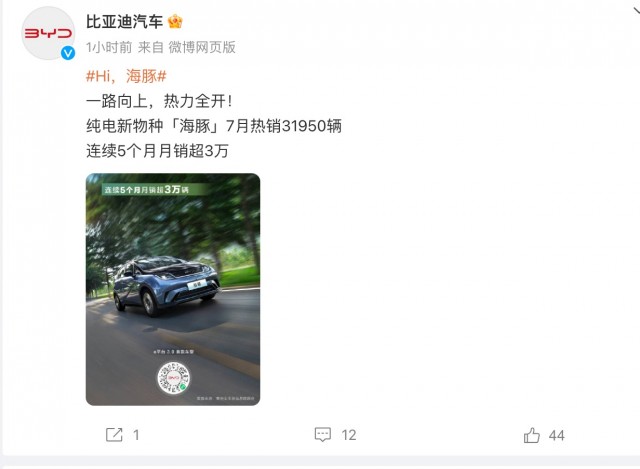Click the comment count 12

pos(349,435)
